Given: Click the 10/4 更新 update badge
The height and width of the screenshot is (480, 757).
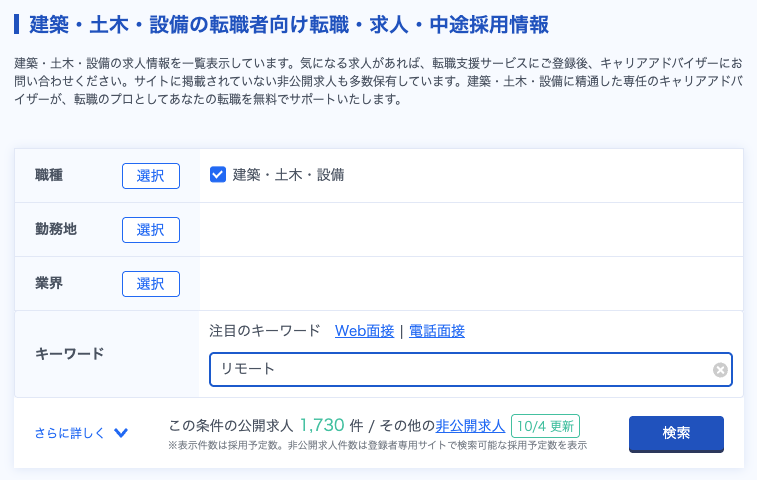Looking at the screenshot, I should pos(545,425).
